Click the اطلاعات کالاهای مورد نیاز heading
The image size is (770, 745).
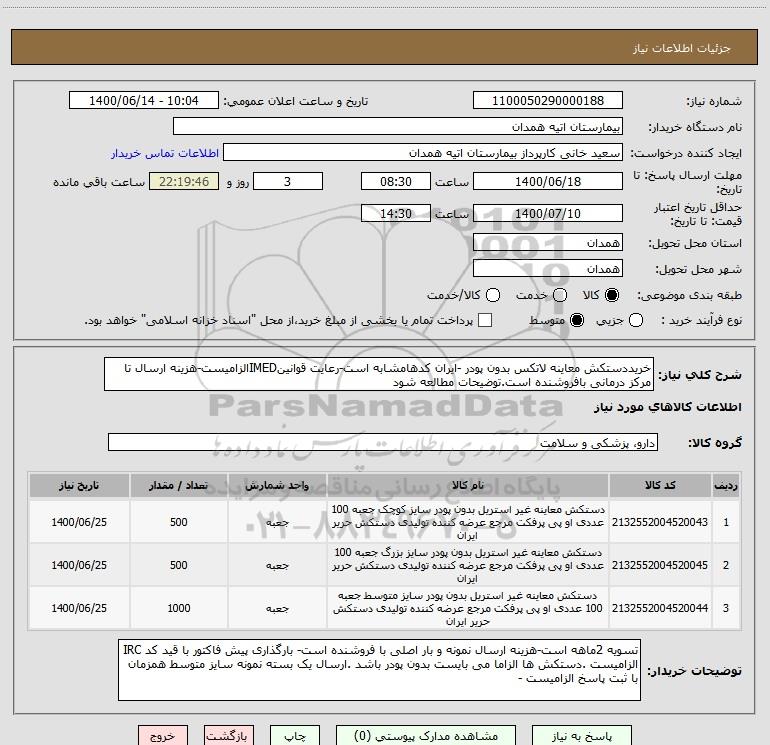pos(668,407)
